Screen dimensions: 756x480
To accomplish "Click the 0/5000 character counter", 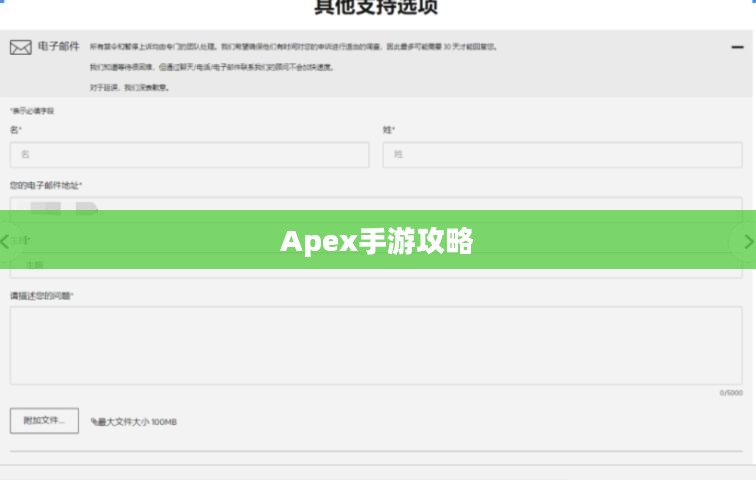I will [731, 393].
